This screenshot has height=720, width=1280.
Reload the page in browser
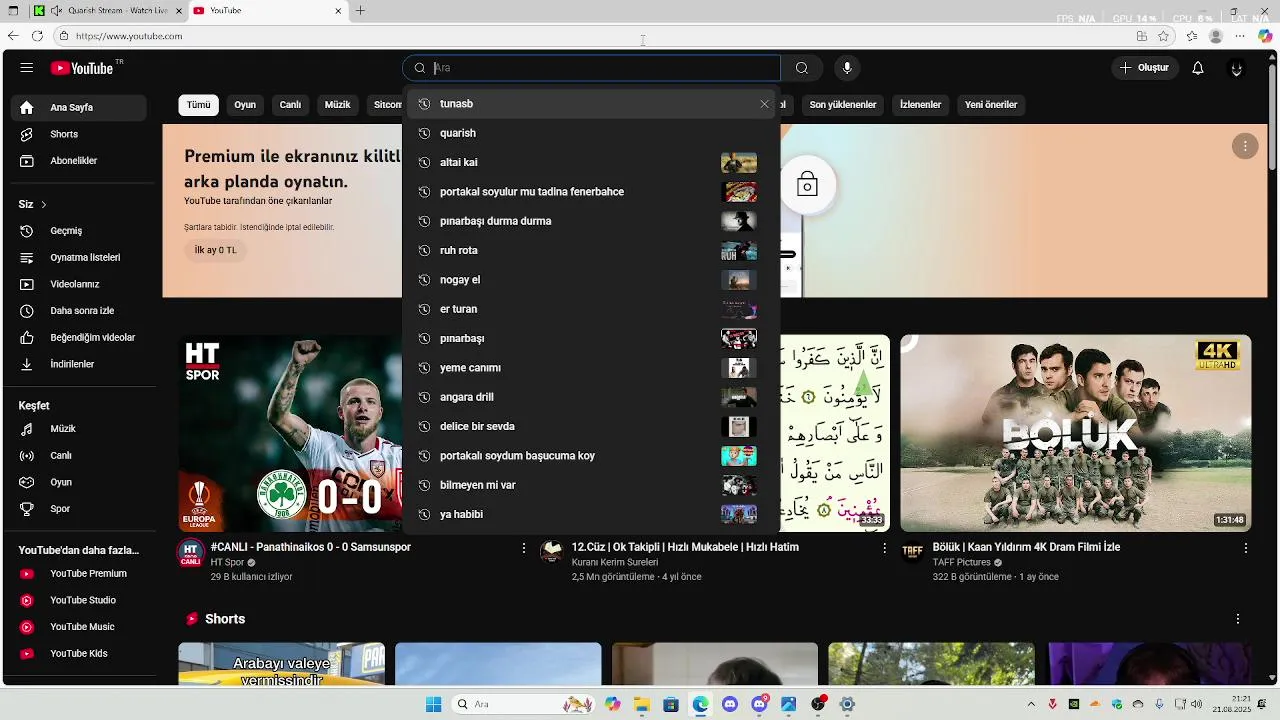click(x=37, y=36)
